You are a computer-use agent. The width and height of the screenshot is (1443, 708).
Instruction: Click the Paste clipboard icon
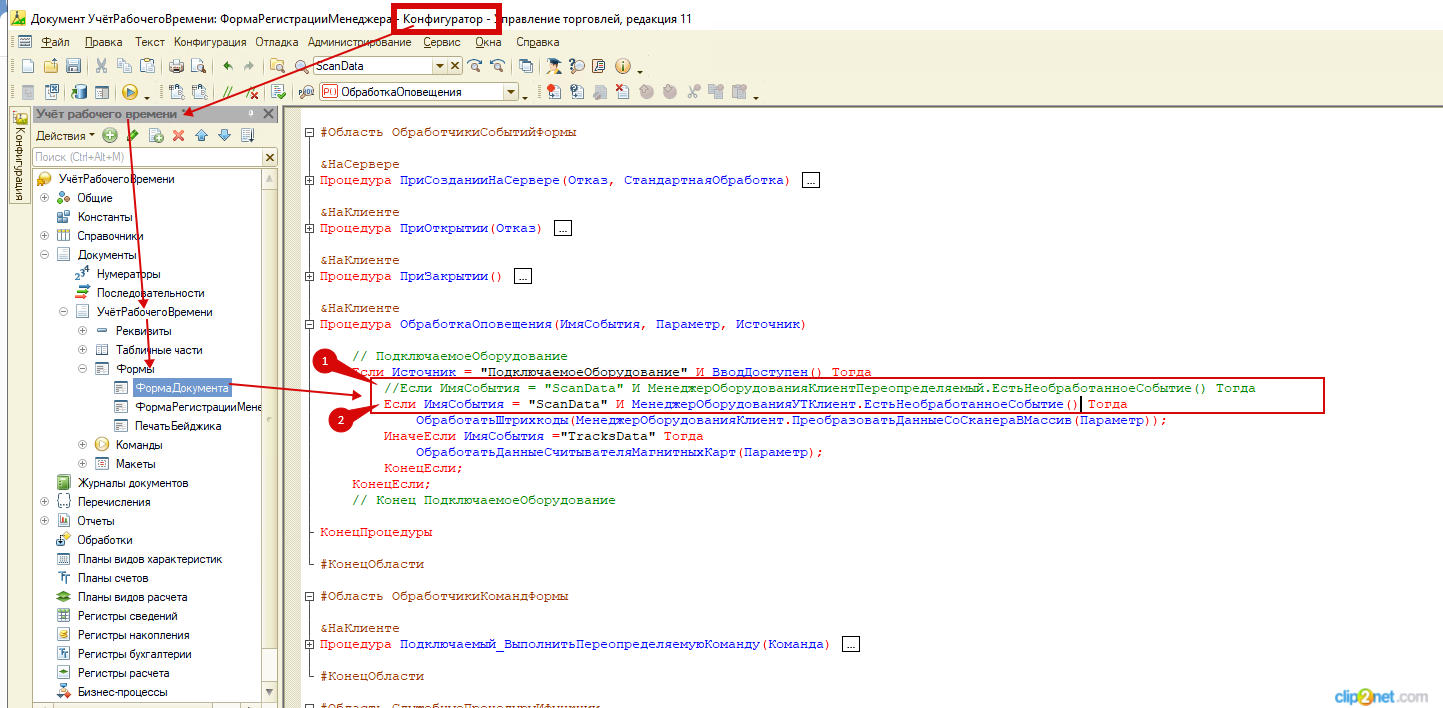tap(147, 66)
